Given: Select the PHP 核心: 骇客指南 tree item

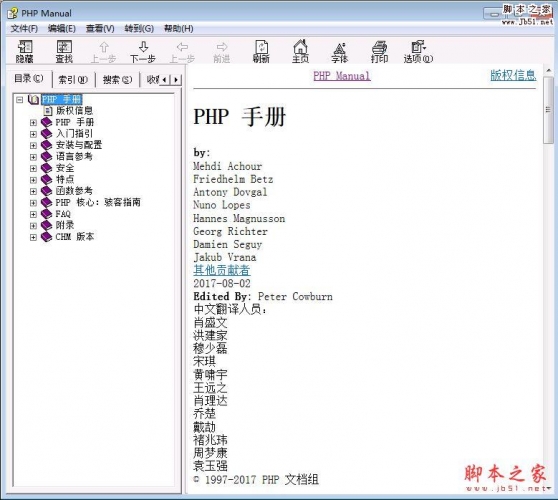Looking at the screenshot, I should pos(98,202).
